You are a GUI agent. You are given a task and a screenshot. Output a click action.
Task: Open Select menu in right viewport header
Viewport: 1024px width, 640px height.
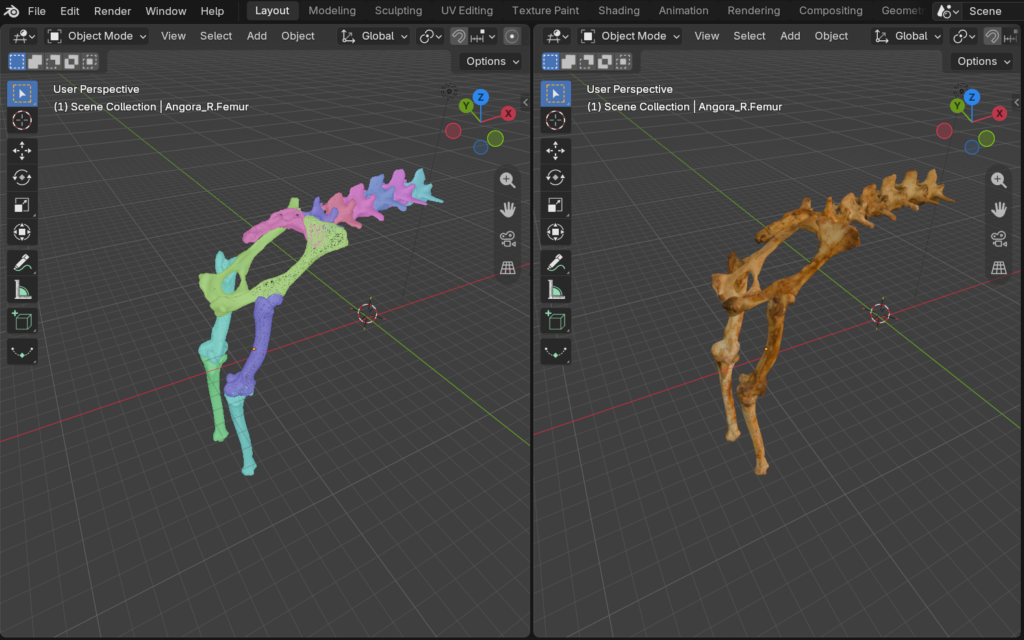tap(749, 36)
